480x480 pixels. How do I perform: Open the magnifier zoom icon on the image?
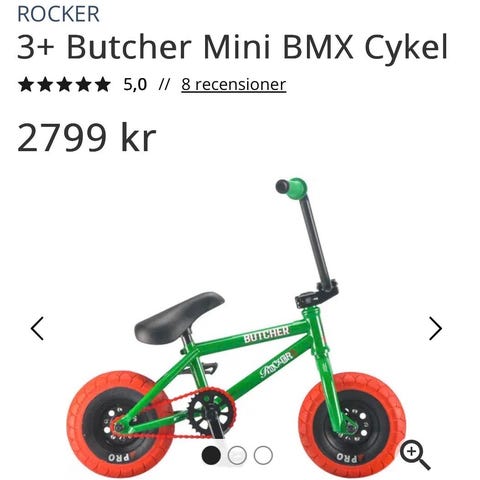pyautogui.click(x=415, y=455)
